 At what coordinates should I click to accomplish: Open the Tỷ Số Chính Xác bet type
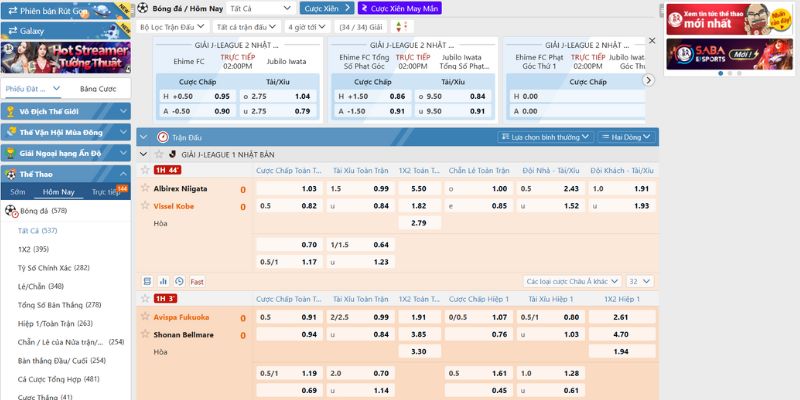(54, 267)
